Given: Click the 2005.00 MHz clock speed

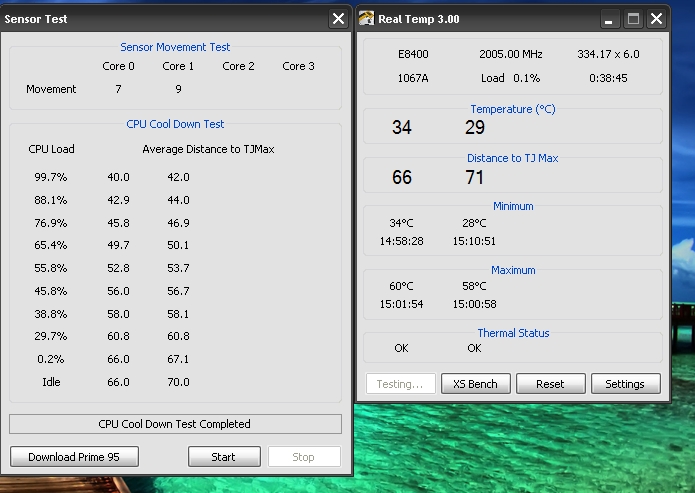Looking at the screenshot, I should pyautogui.click(x=511, y=54).
